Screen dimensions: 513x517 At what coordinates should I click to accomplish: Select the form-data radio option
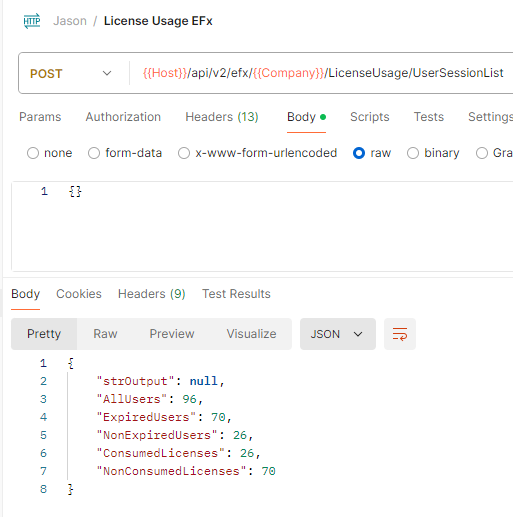tap(94, 153)
